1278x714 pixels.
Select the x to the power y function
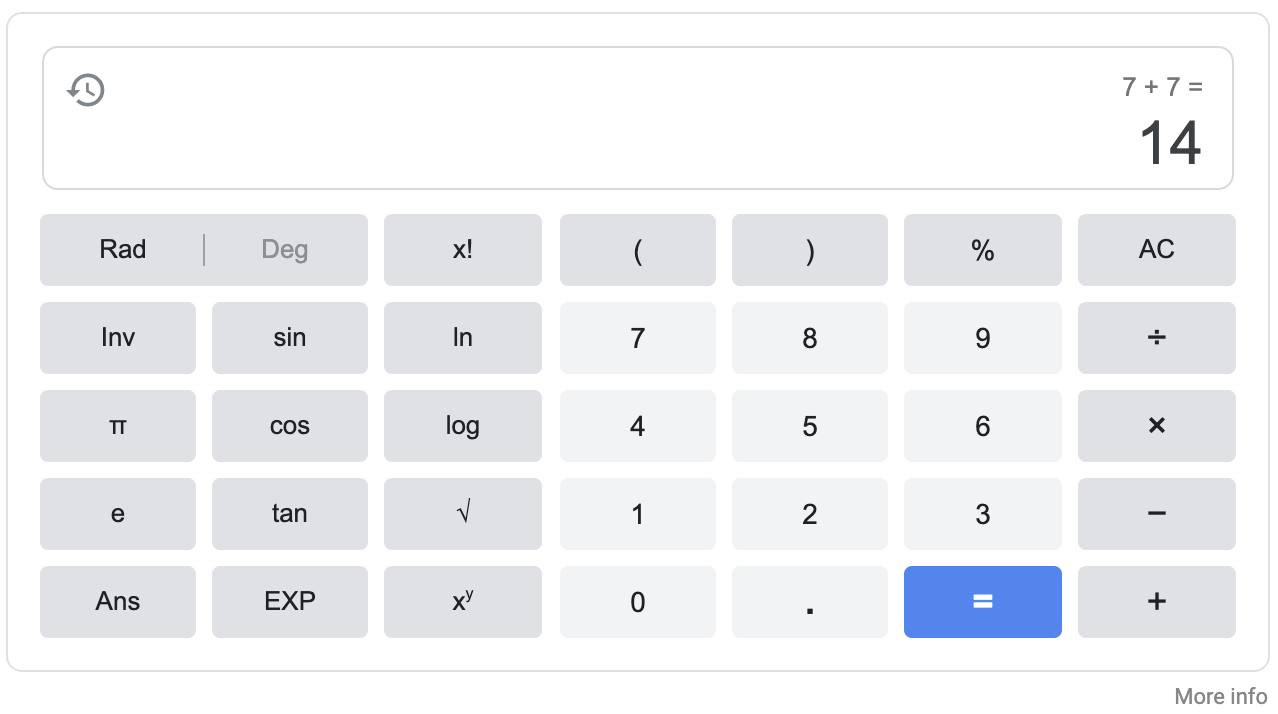462,602
